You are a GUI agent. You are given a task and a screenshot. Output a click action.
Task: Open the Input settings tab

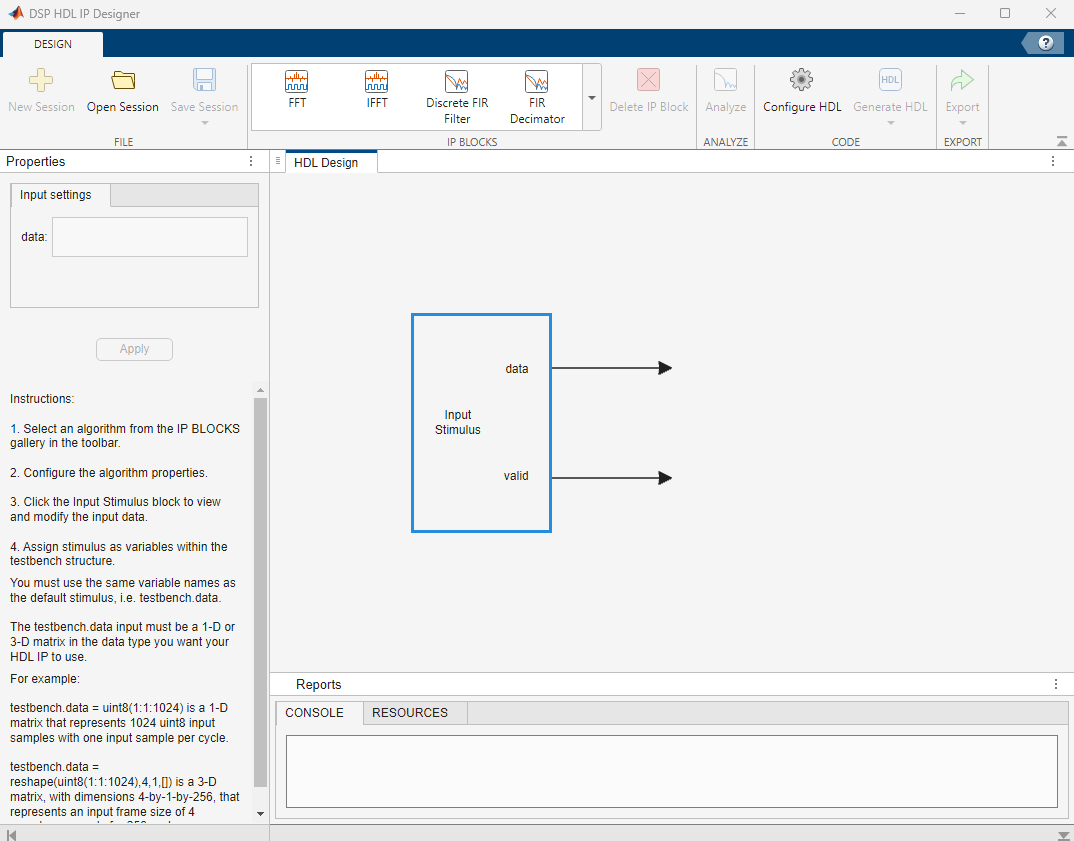point(56,195)
